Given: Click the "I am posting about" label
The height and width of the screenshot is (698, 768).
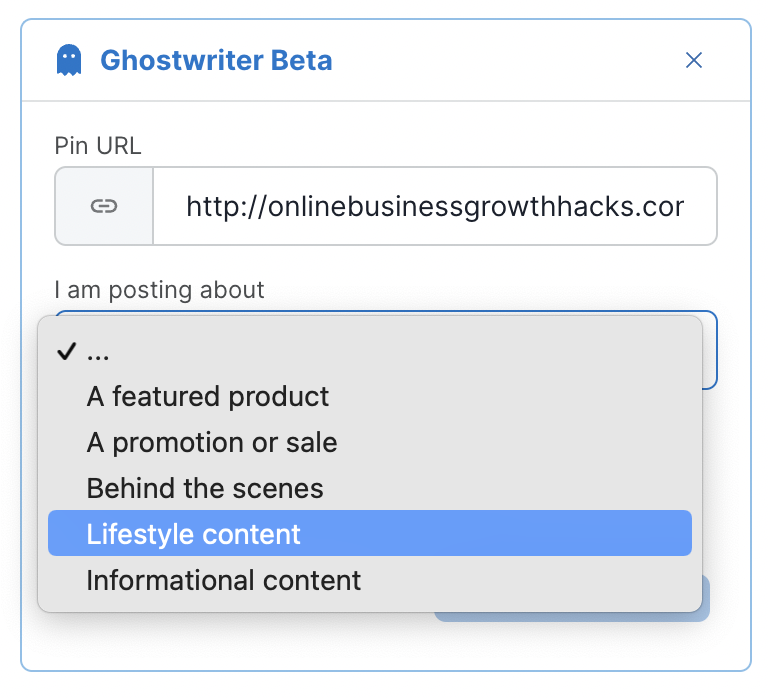Looking at the screenshot, I should pyautogui.click(x=159, y=290).
